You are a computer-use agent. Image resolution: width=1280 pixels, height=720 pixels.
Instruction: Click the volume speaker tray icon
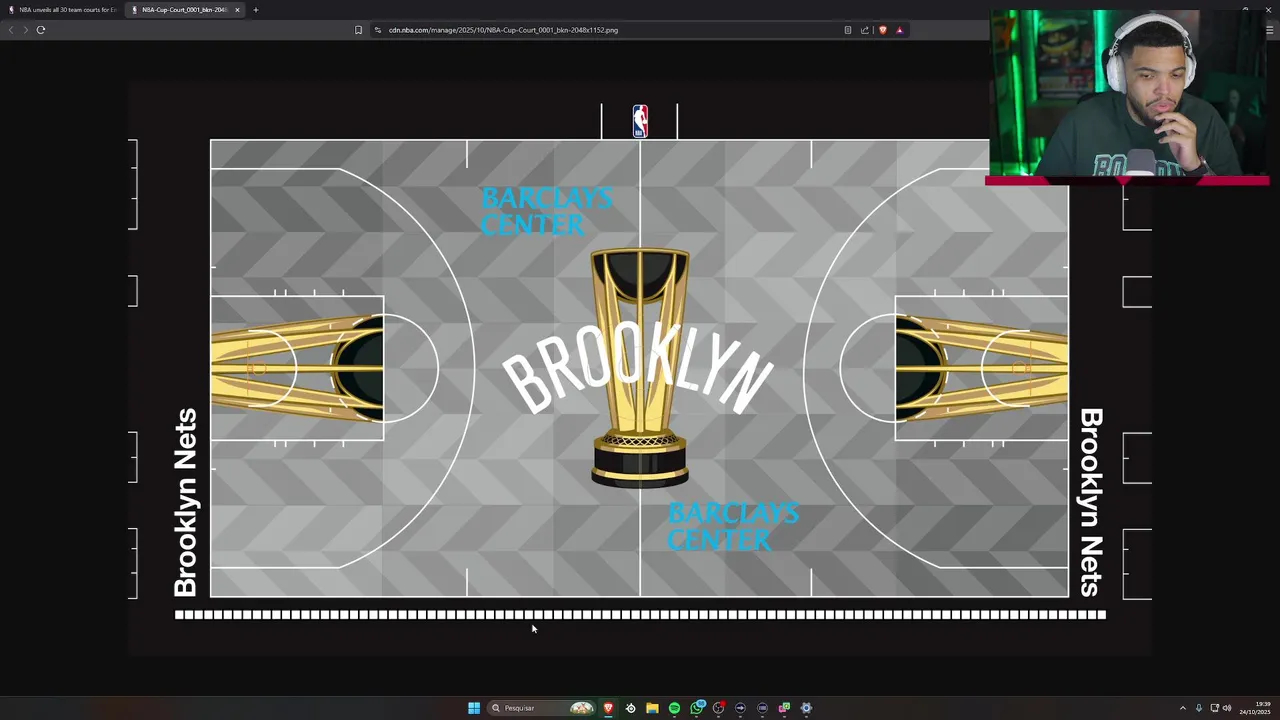(x=1227, y=708)
